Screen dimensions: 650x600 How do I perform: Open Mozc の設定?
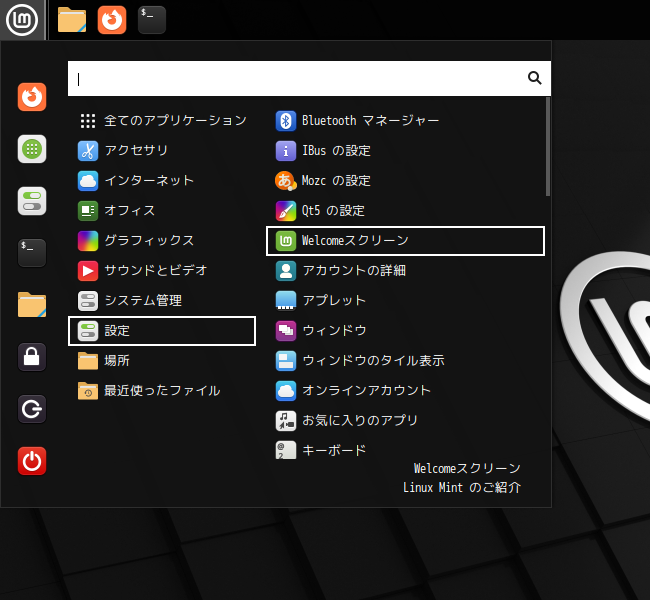405,181
